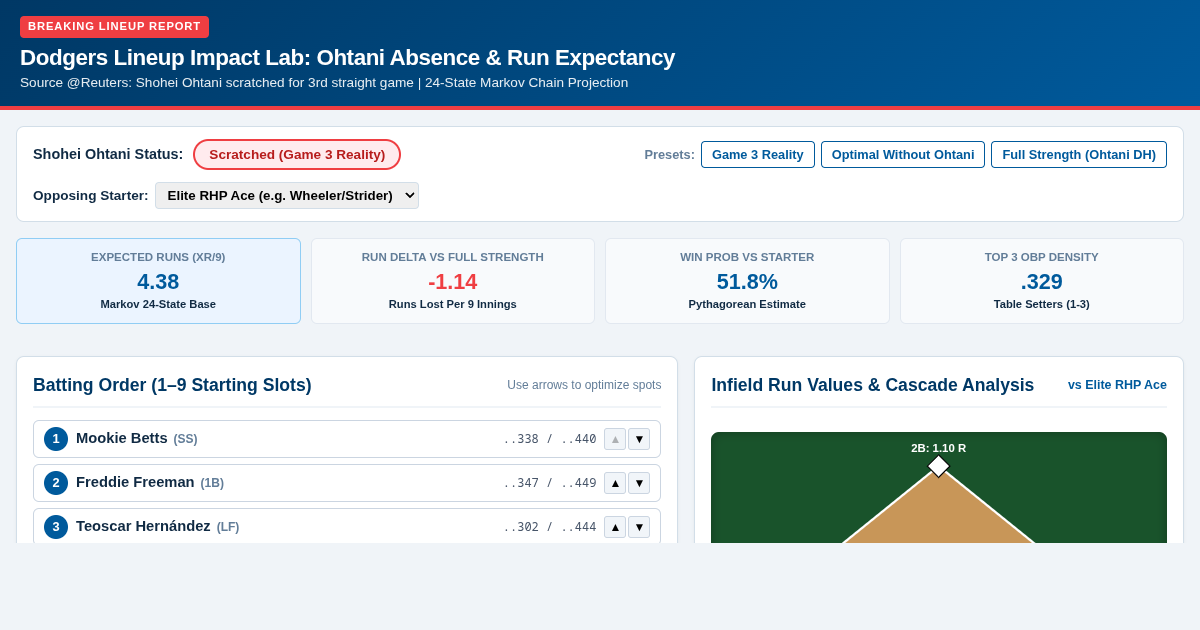The image size is (1200, 630).
Task: Click the Breaking Lineup Report badge
Action: pos(114,27)
